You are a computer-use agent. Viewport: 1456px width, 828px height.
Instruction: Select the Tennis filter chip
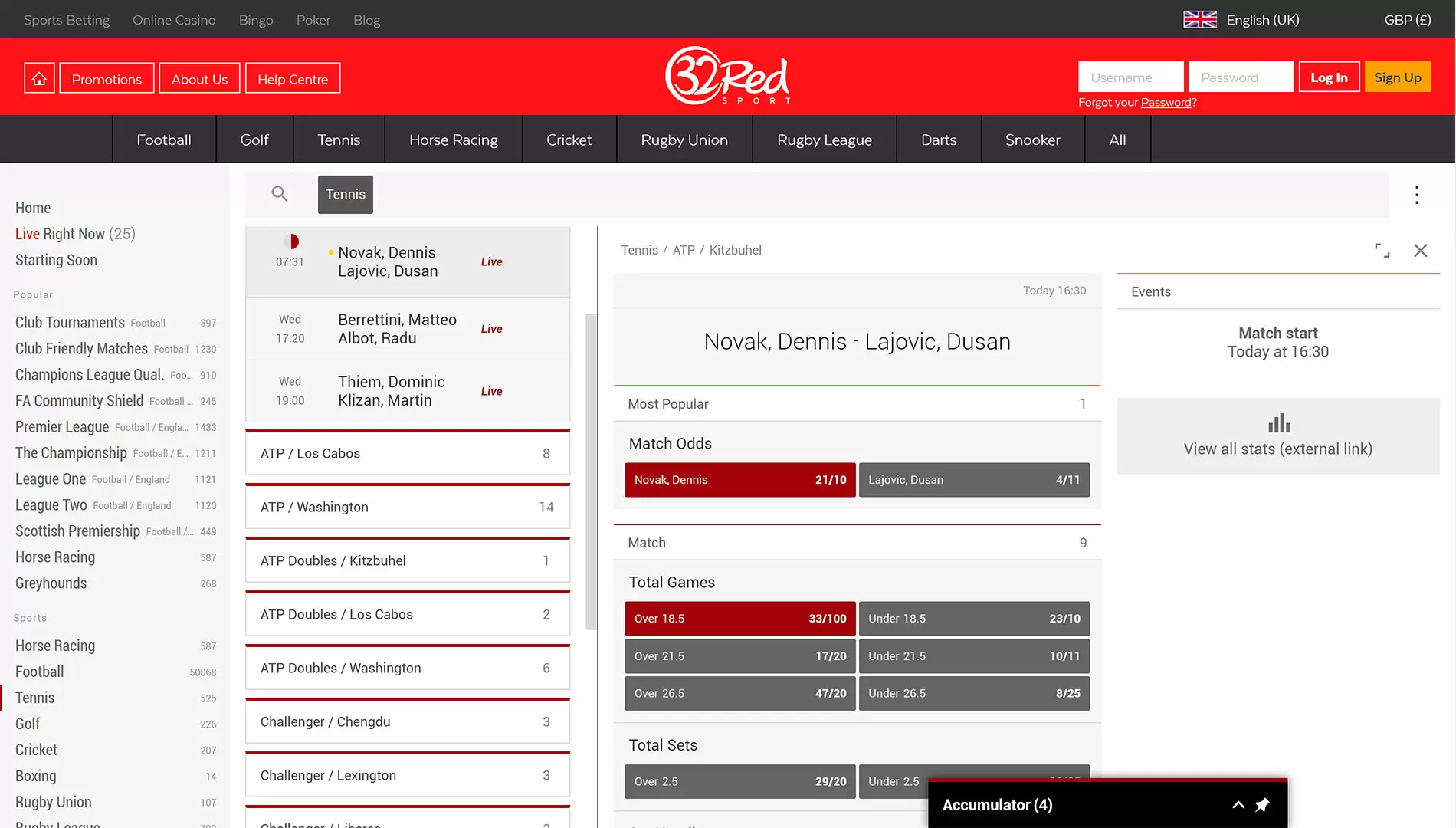click(346, 195)
